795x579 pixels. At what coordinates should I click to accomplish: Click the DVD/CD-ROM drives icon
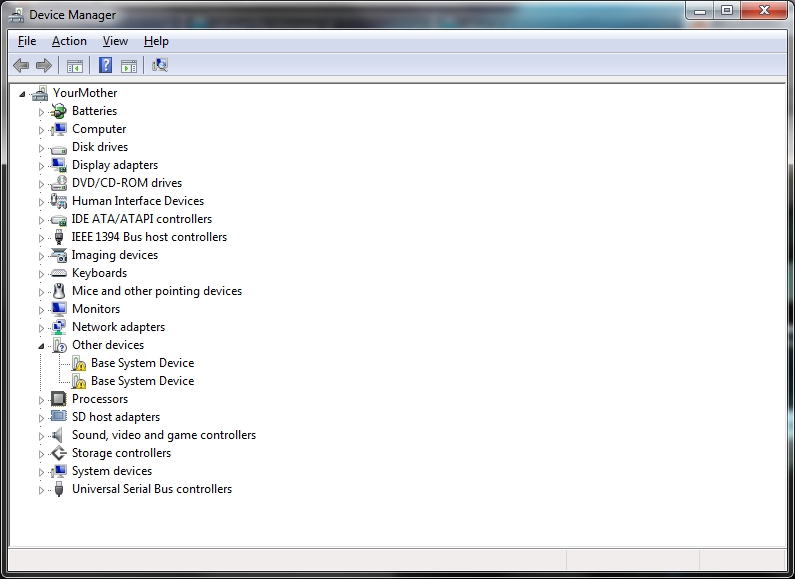(59, 183)
